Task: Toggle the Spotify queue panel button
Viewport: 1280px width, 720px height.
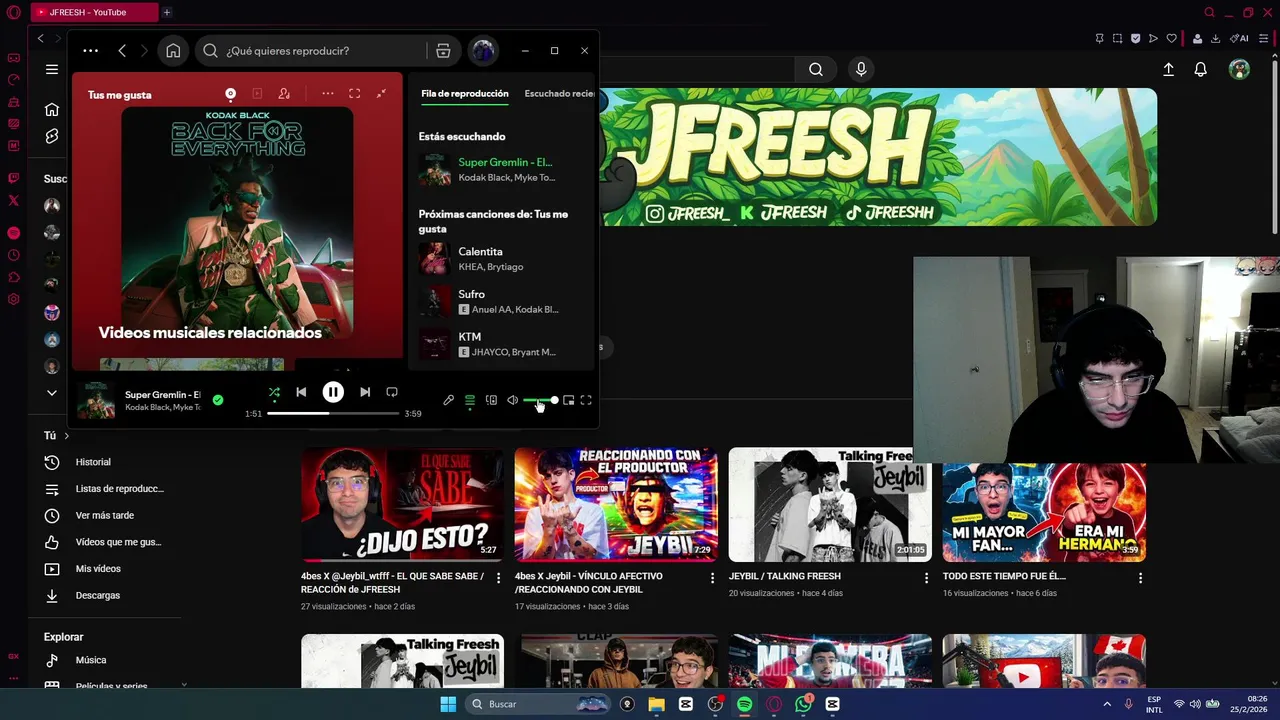Action: [470, 400]
